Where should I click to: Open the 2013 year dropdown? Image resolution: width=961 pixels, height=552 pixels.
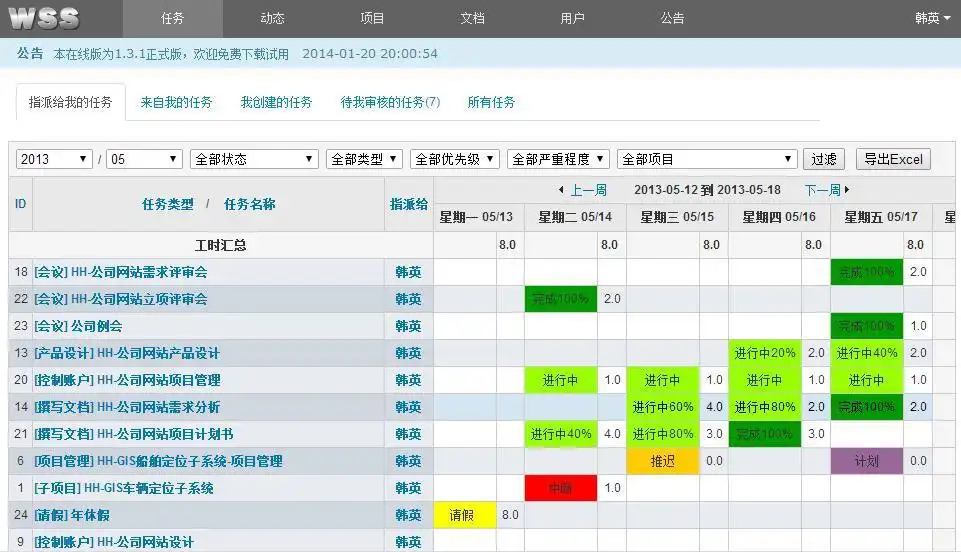click(54, 159)
